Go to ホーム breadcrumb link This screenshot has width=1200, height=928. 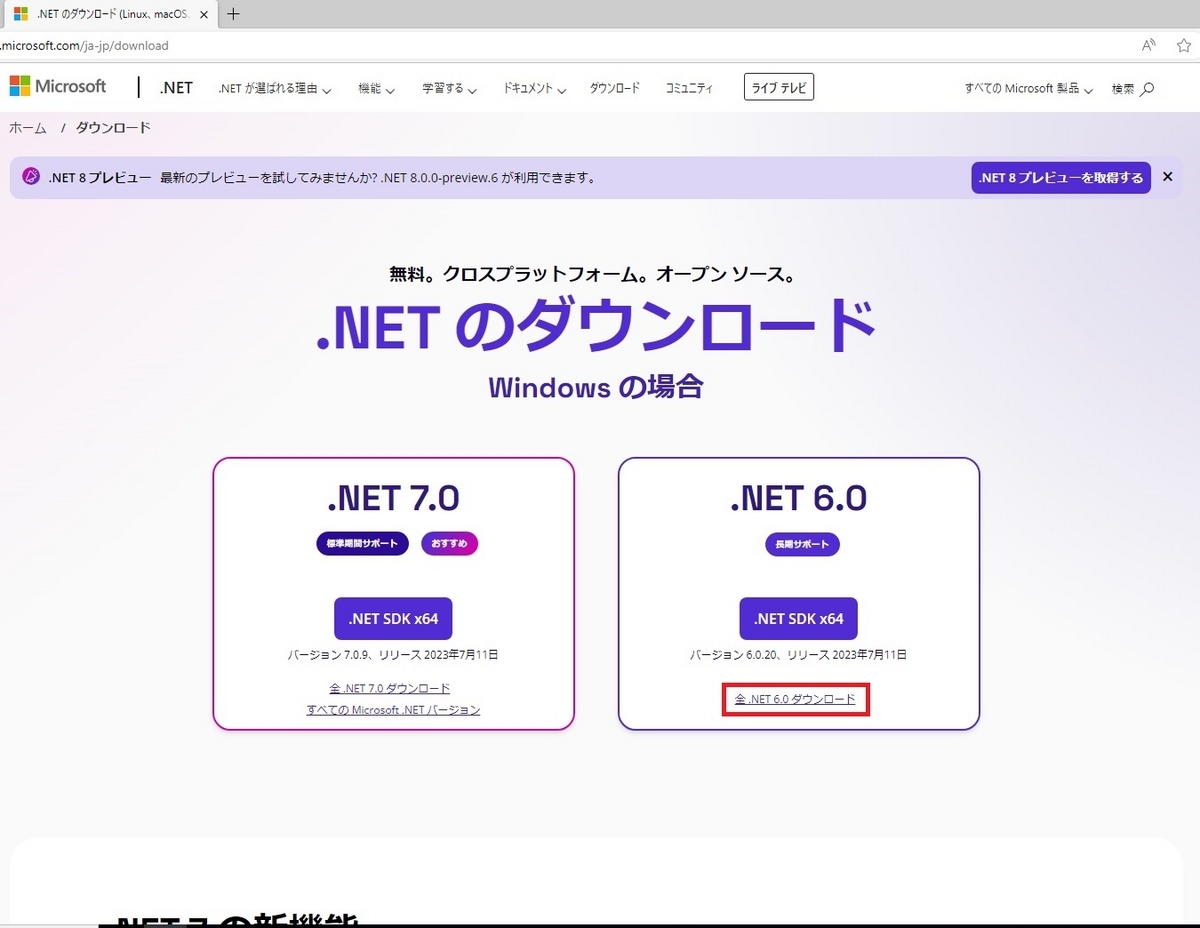(x=28, y=128)
